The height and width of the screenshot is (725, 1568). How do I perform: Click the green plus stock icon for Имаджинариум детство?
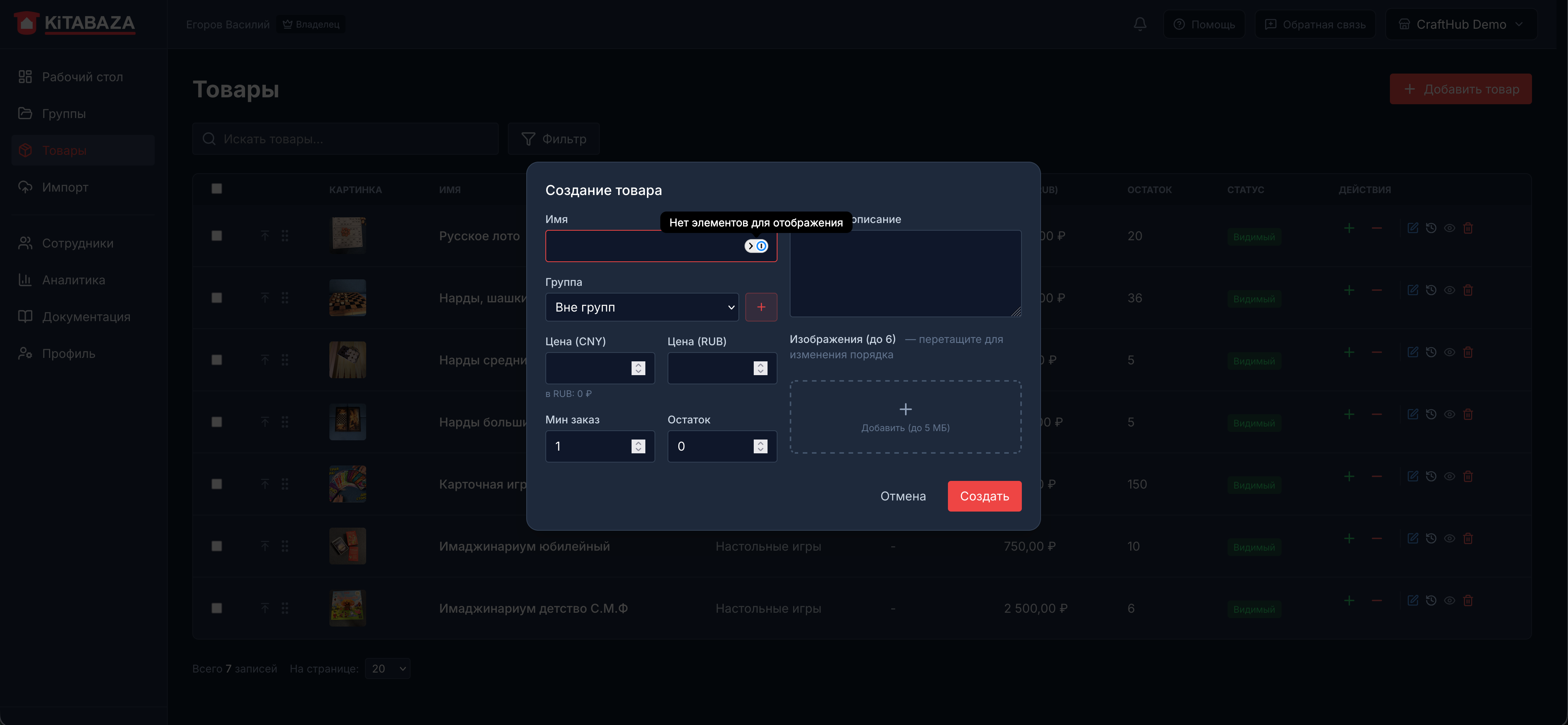[x=1349, y=601]
